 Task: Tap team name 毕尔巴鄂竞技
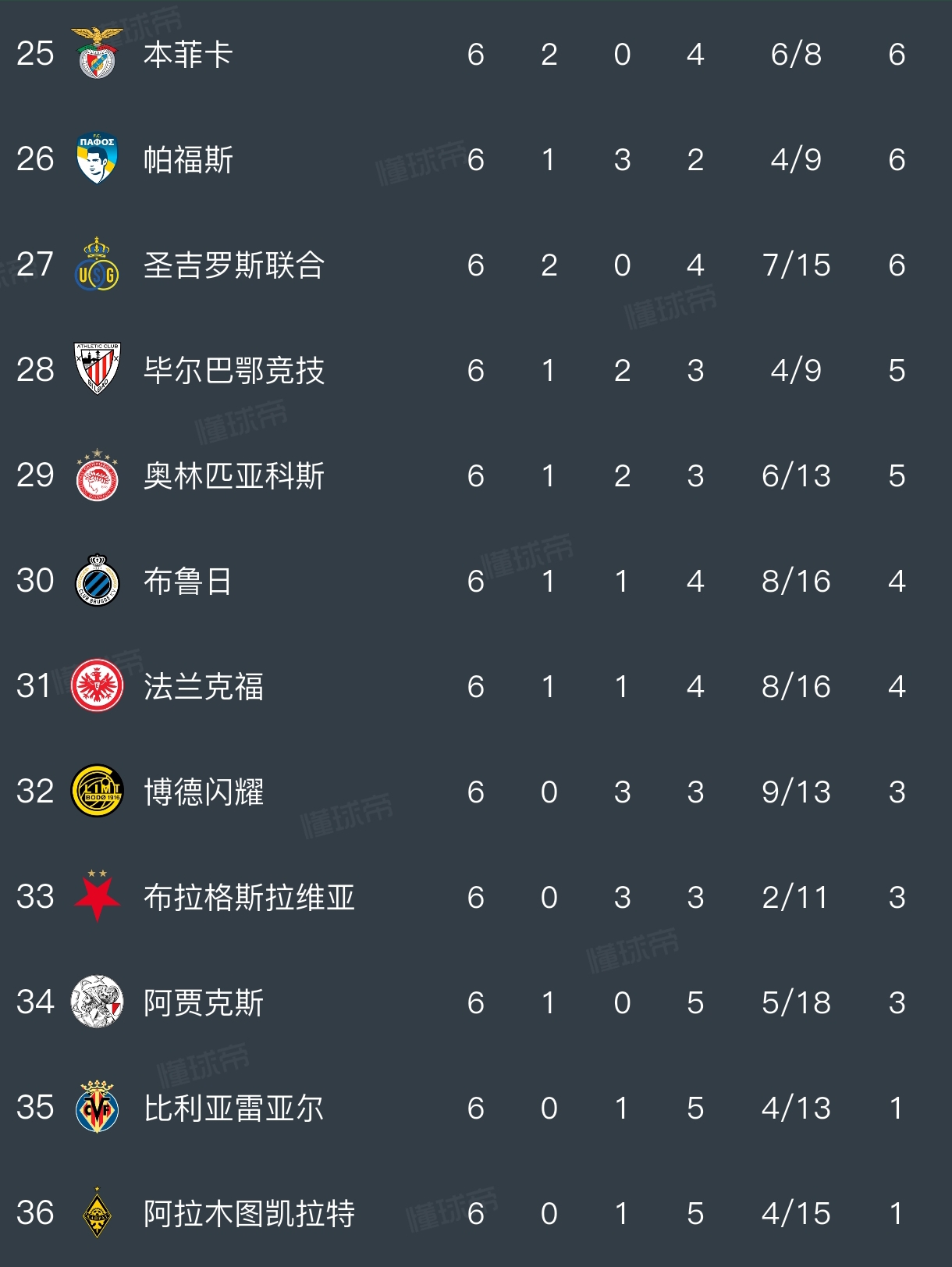coord(233,370)
